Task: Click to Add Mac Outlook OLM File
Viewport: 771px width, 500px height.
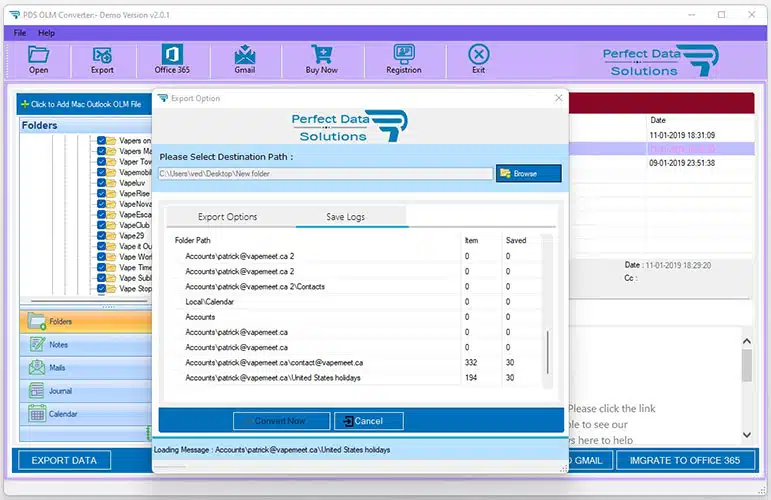Action: tap(85, 104)
